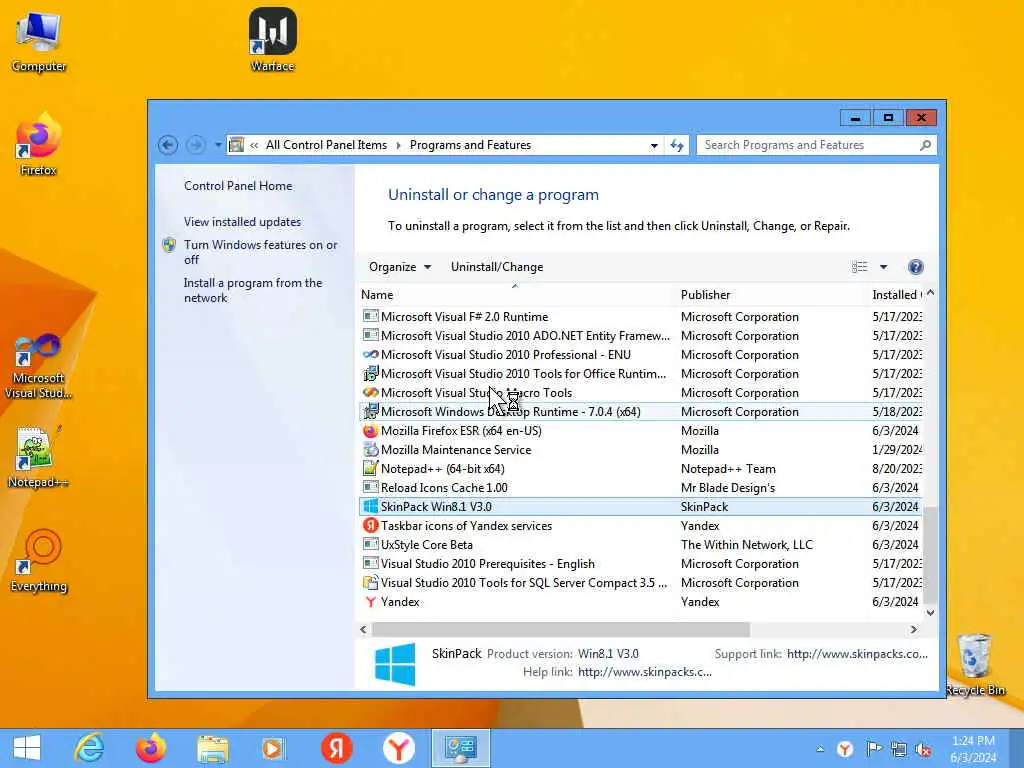The image size is (1024, 768).
Task: Click the search magnifier icon
Action: [x=925, y=145]
